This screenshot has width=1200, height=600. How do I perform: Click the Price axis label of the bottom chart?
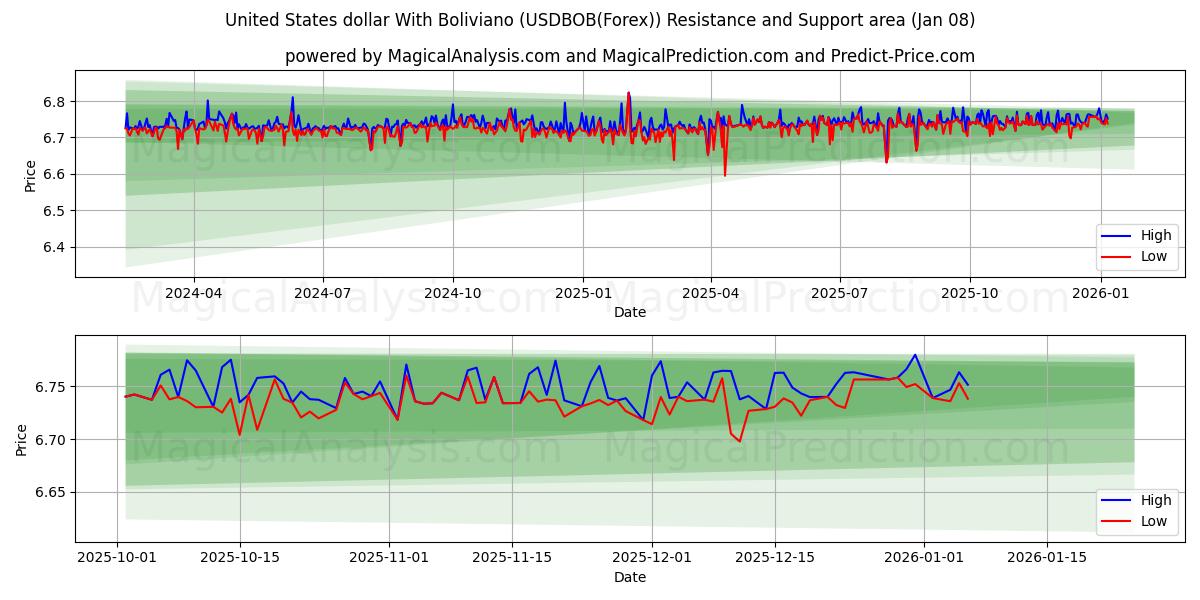[22, 439]
